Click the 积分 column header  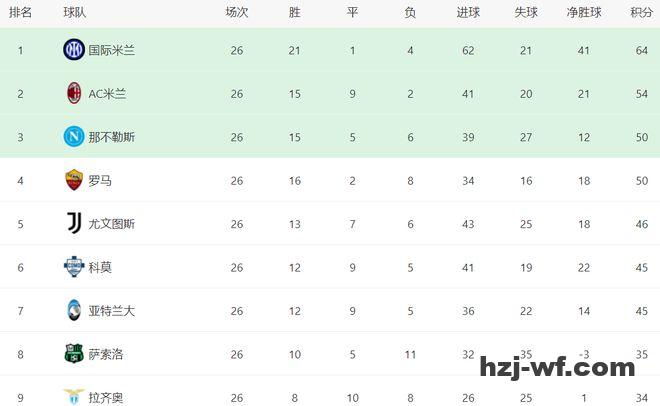641,13
